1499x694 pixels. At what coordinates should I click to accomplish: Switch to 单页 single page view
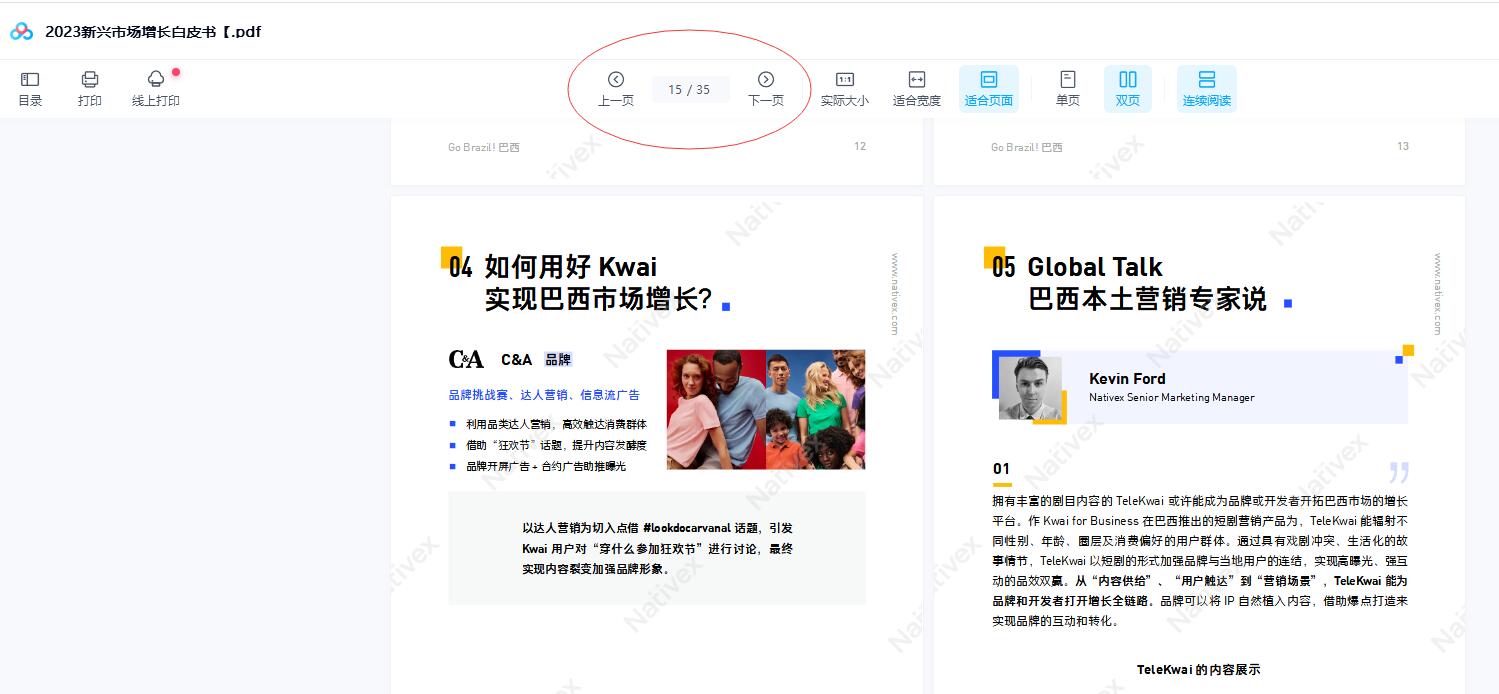[x=1068, y=88]
